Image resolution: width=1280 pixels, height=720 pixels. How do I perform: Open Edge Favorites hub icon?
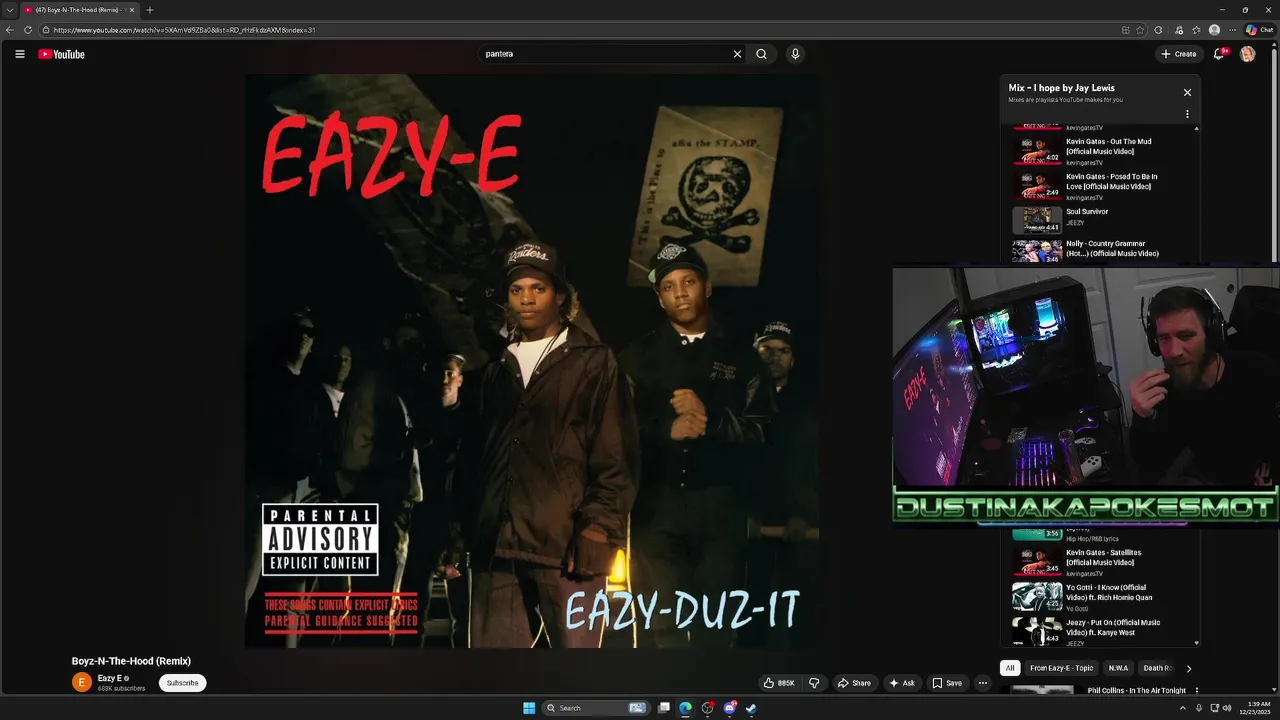click(1196, 30)
